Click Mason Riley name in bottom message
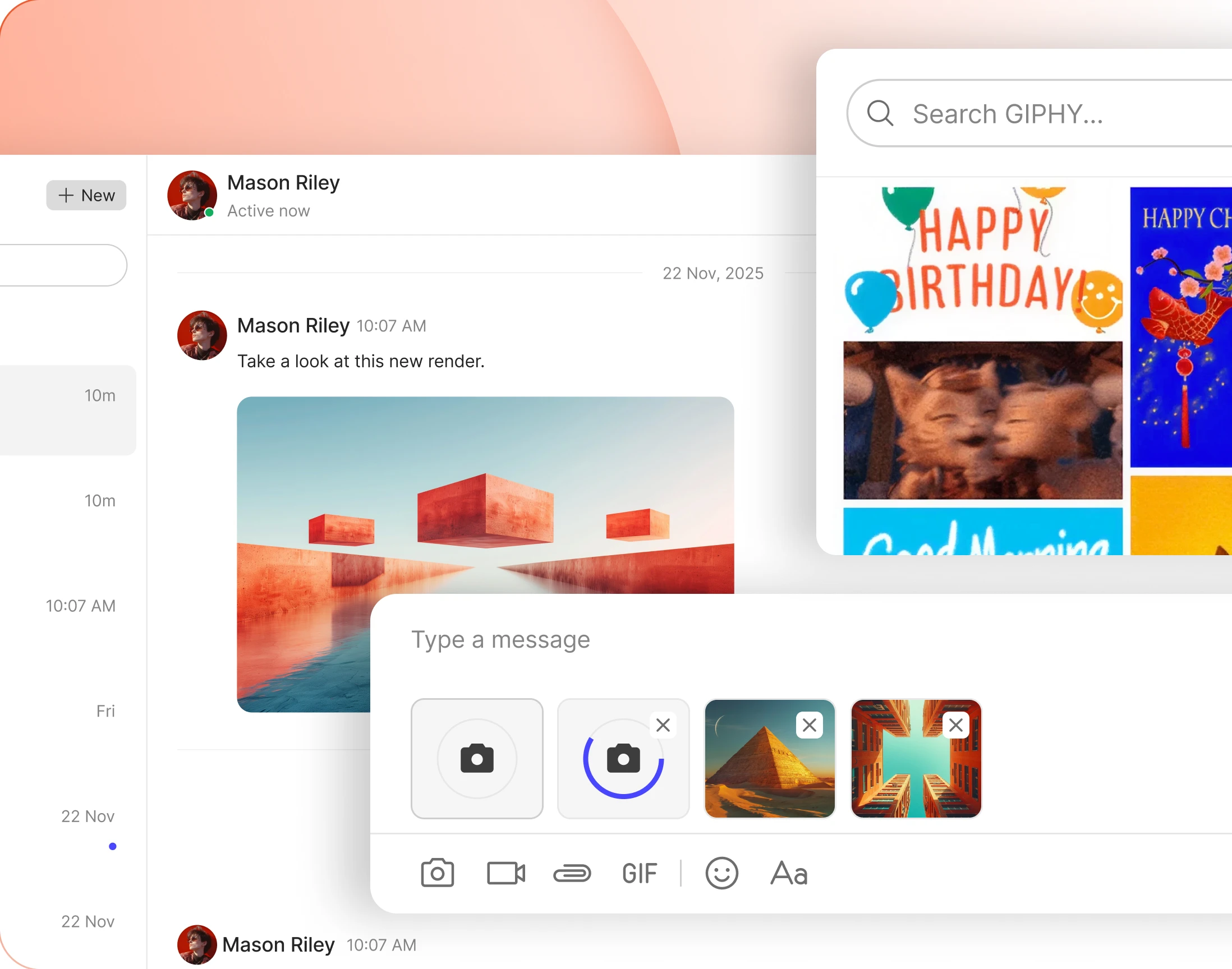Image resolution: width=1232 pixels, height=969 pixels. click(278, 944)
